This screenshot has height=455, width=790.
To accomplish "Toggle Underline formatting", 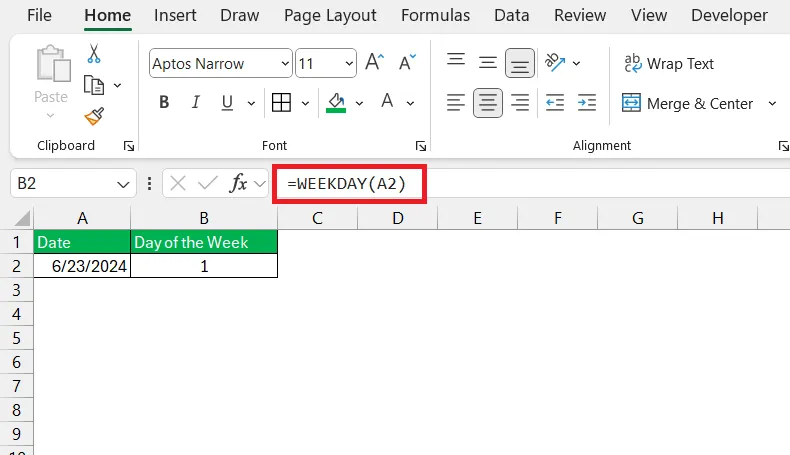I will [227, 103].
